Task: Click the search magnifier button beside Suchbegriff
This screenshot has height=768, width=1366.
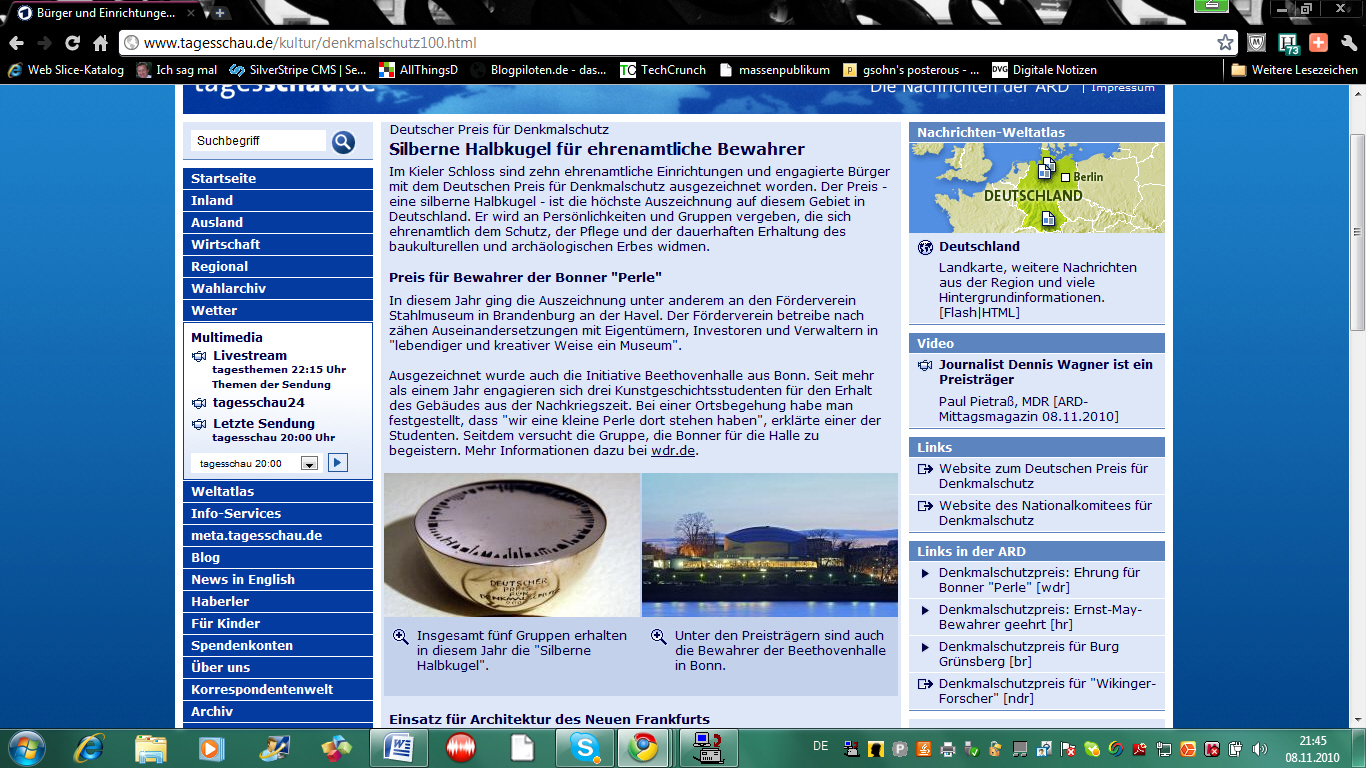Action: point(343,142)
